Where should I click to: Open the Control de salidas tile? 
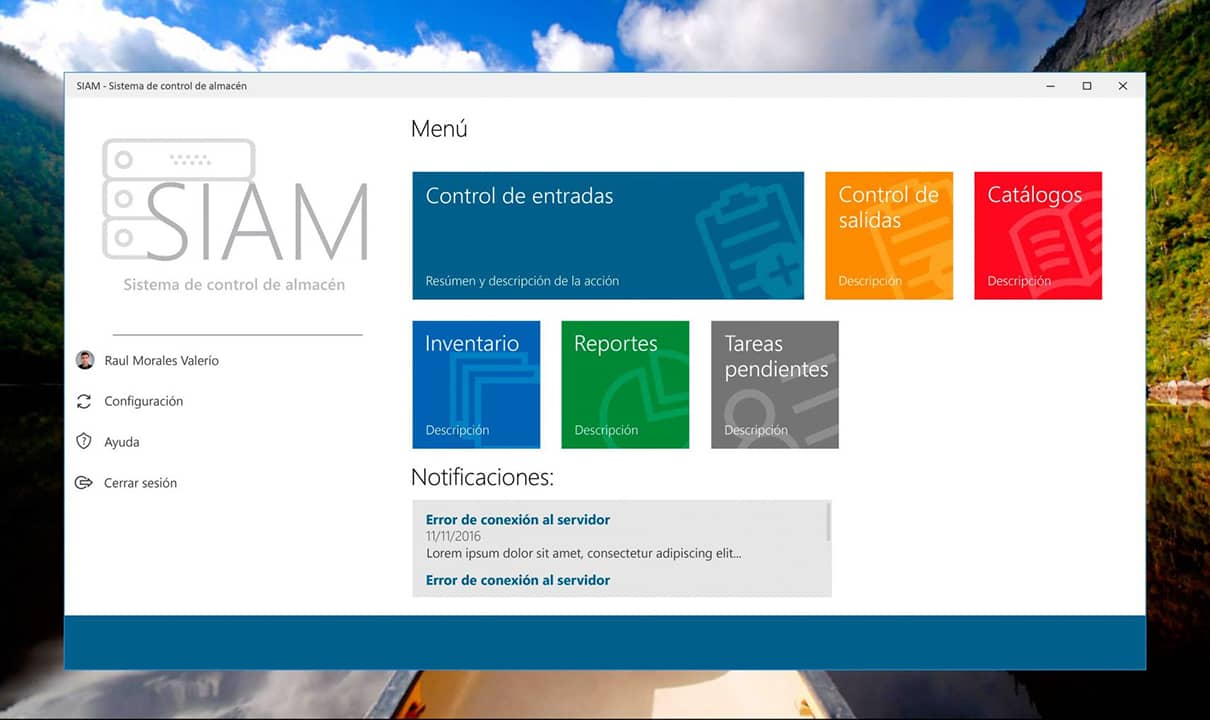[889, 235]
